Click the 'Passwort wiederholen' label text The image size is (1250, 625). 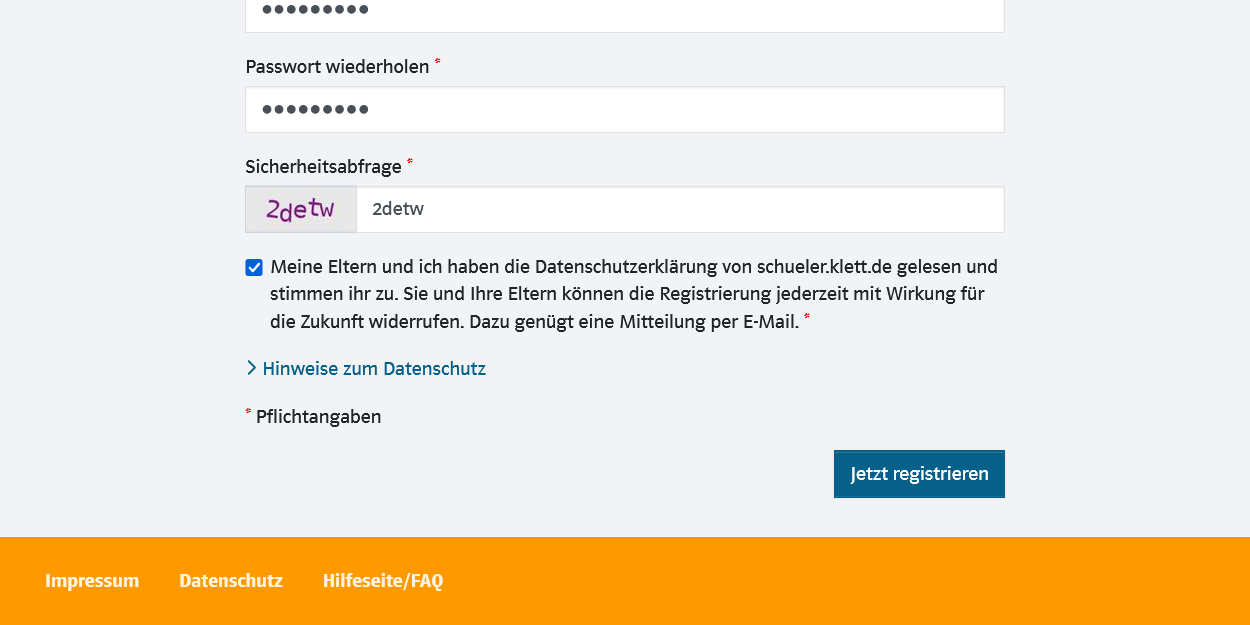(338, 67)
